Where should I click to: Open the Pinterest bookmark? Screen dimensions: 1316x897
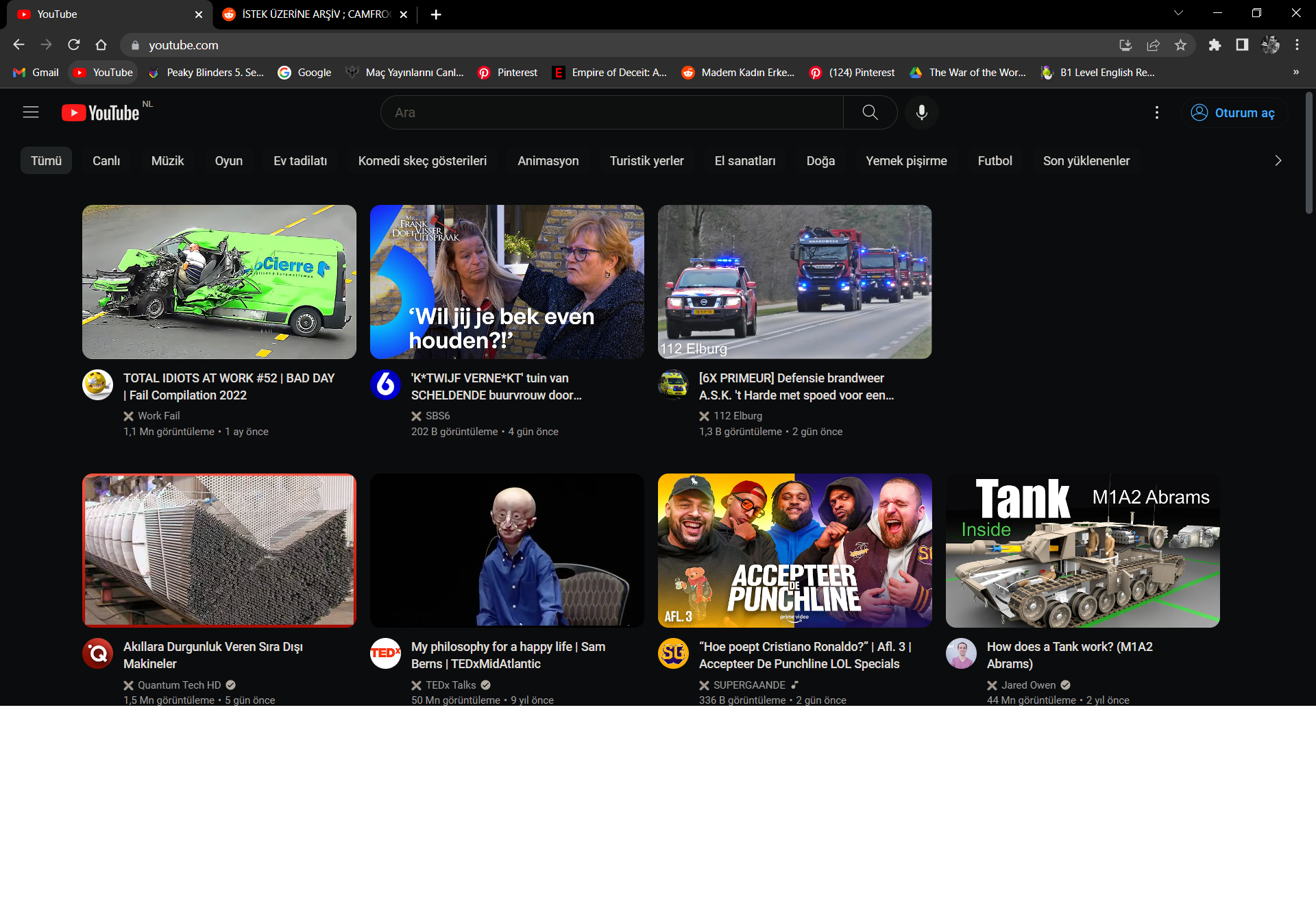coord(508,73)
